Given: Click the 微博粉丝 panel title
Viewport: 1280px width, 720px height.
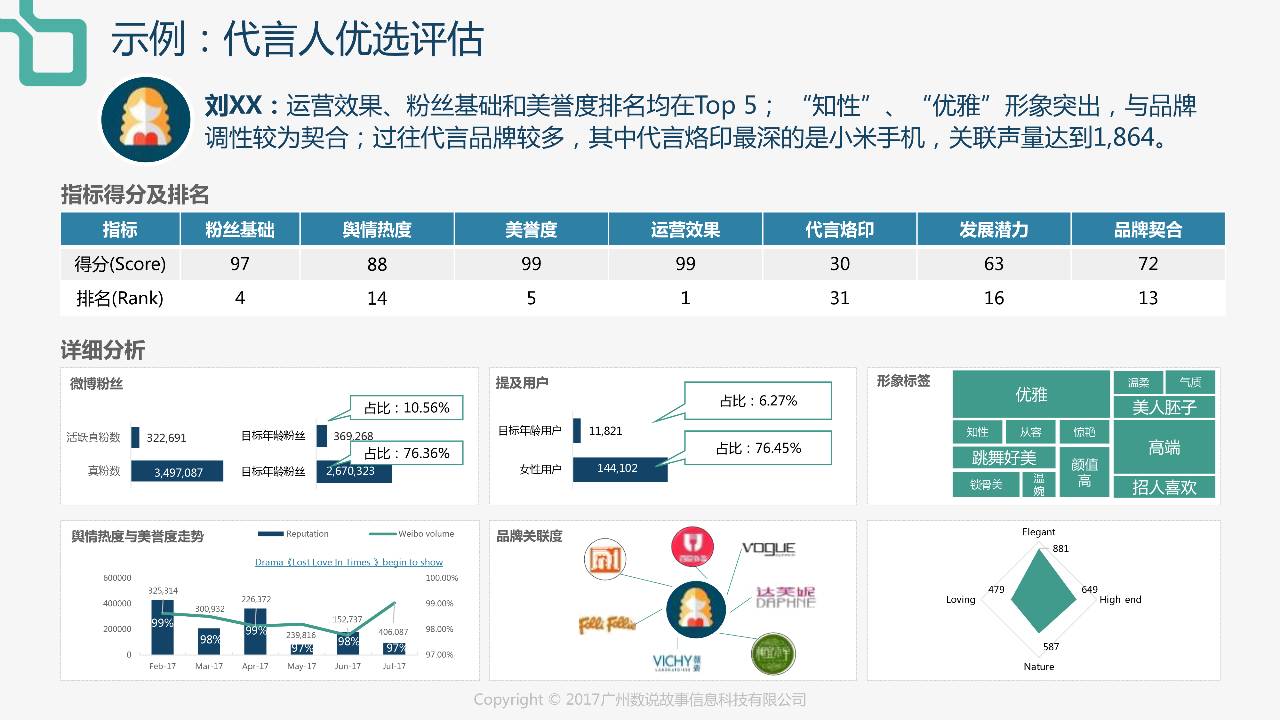Looking at the screenshot, I should click(x=97, y=383).
